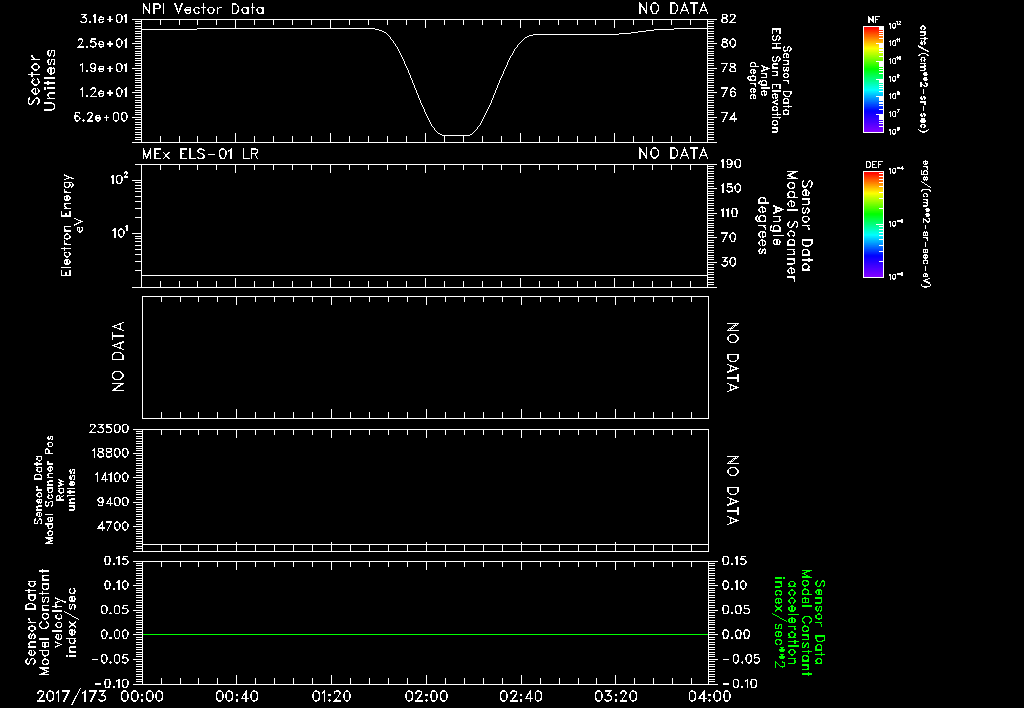Click the "MEx ELS-01 LR" panel title
Image resolution: width=1024 pixels, height=708 pixels.
point(200,154)
